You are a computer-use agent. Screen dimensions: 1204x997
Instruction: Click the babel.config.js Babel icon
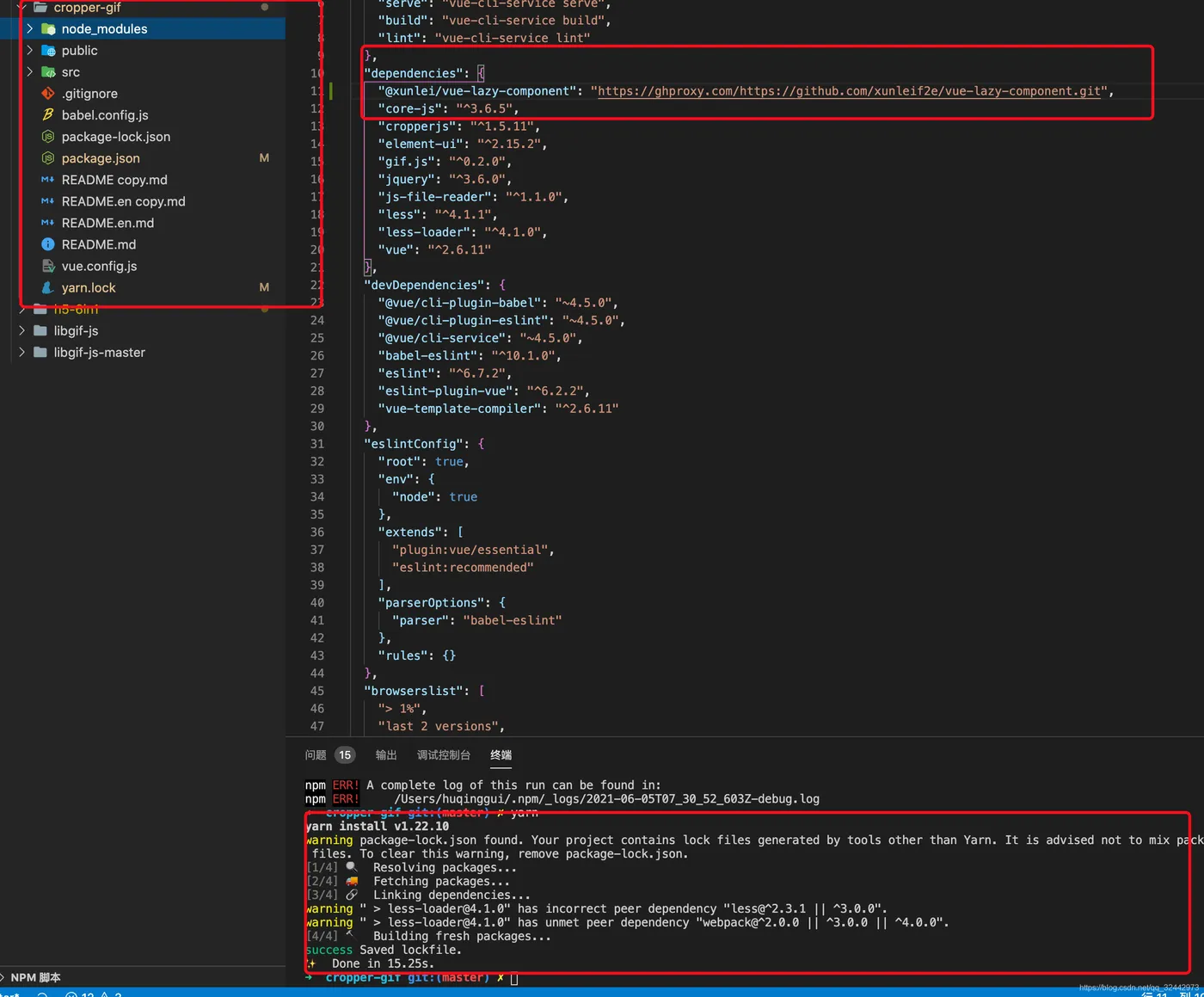pos(48,115)
